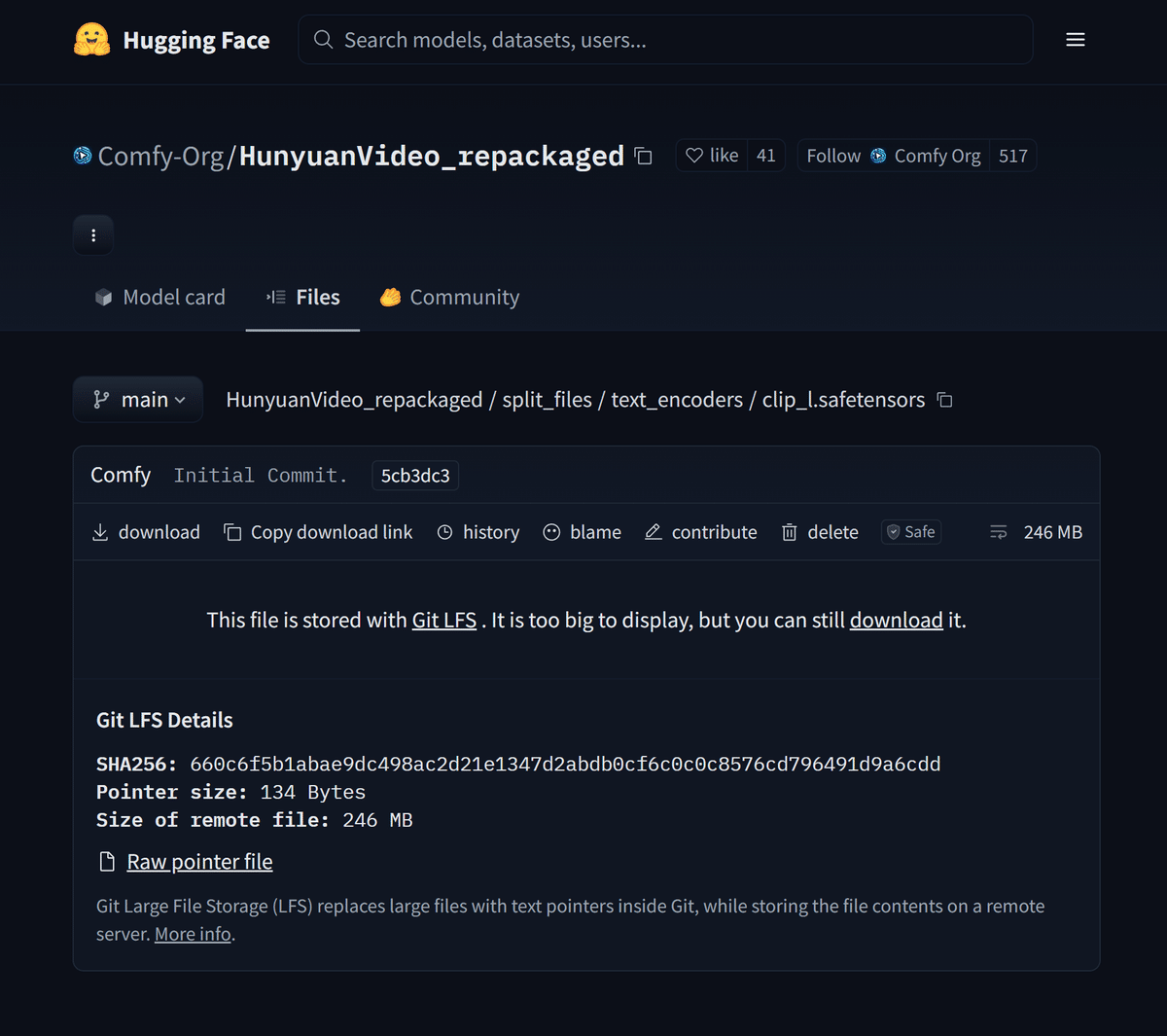Viewport: 1167px width, 1036px height.
Task: Navigate to split_files folder in breadcrumb
Action: 547,400
